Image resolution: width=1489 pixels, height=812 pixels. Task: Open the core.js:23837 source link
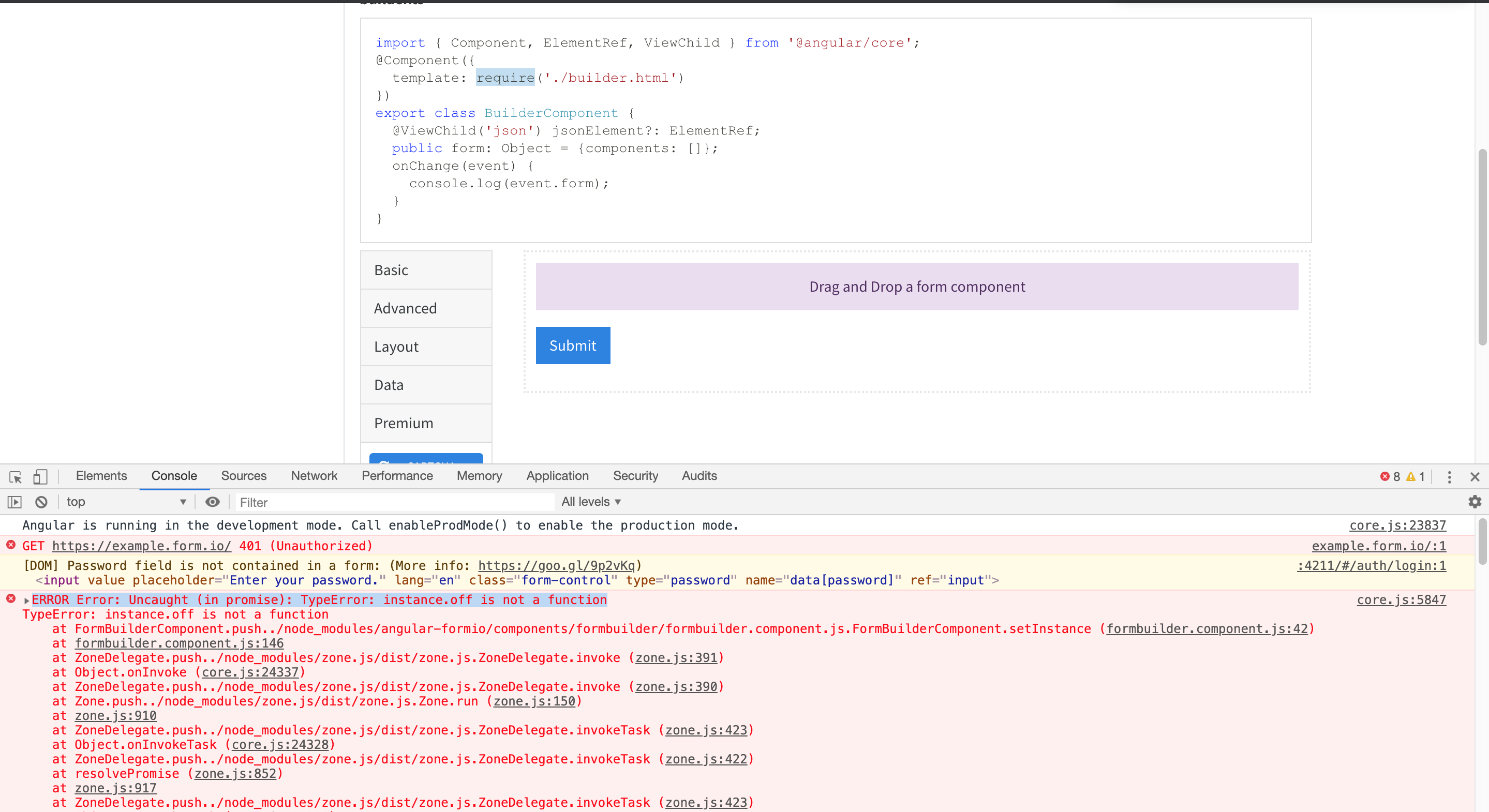pyautogui.click(x=1396, y=525)
